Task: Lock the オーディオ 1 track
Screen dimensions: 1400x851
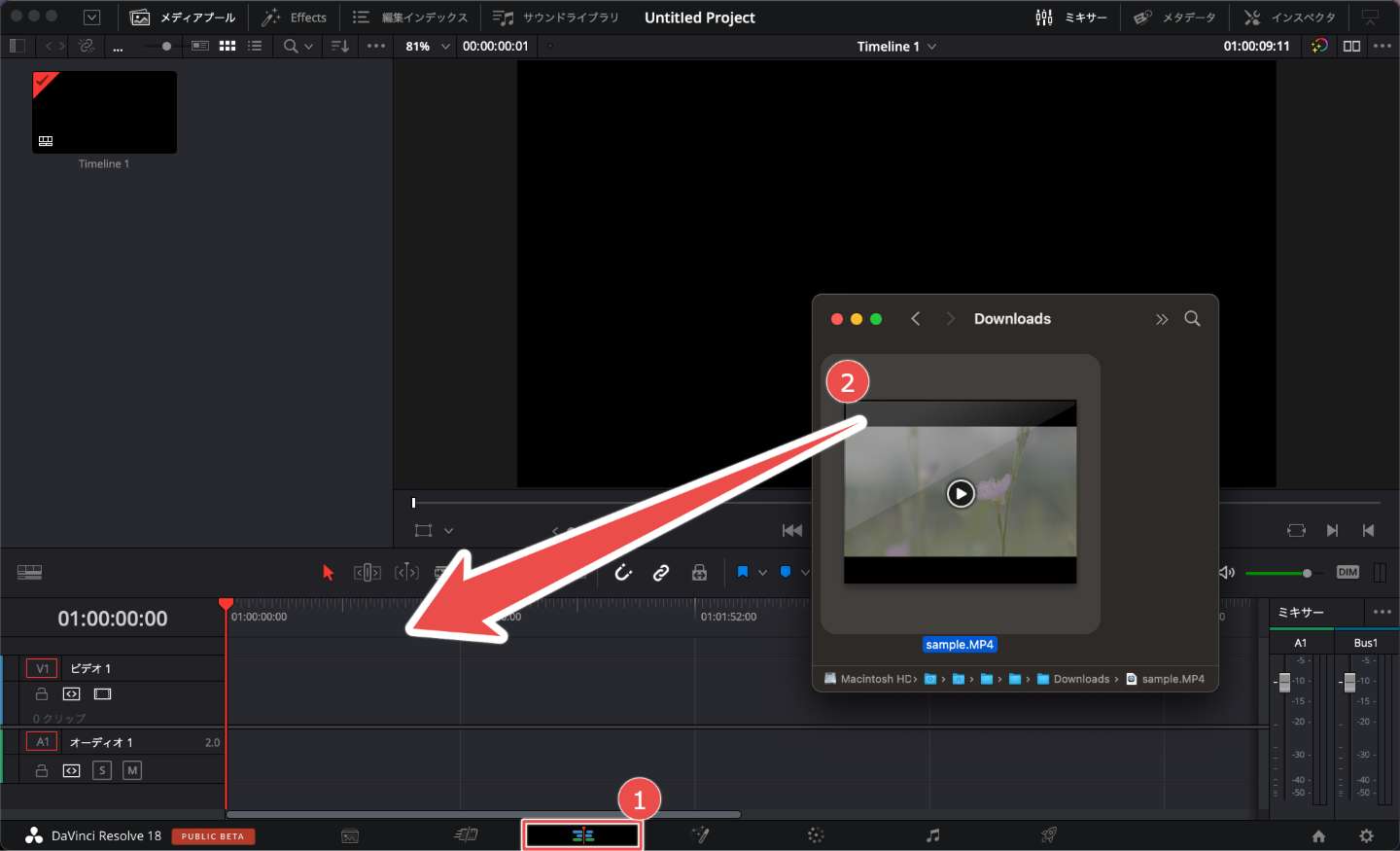Action: coord(42,770)
